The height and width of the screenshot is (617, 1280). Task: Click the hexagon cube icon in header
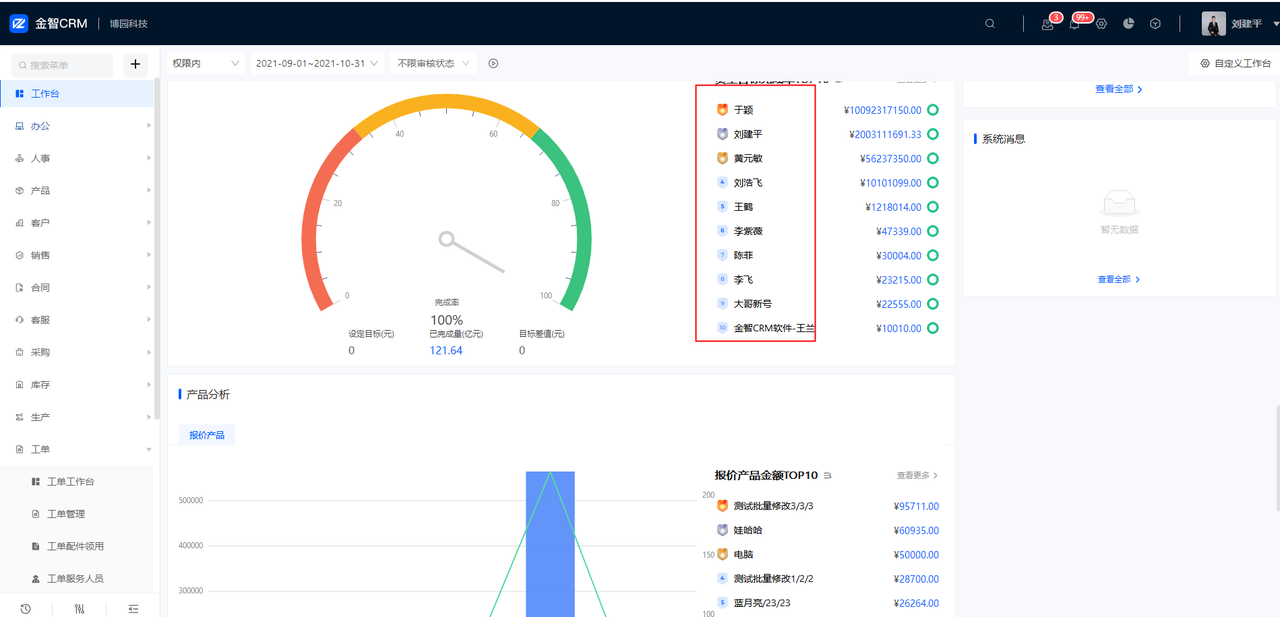point(1155,24)
